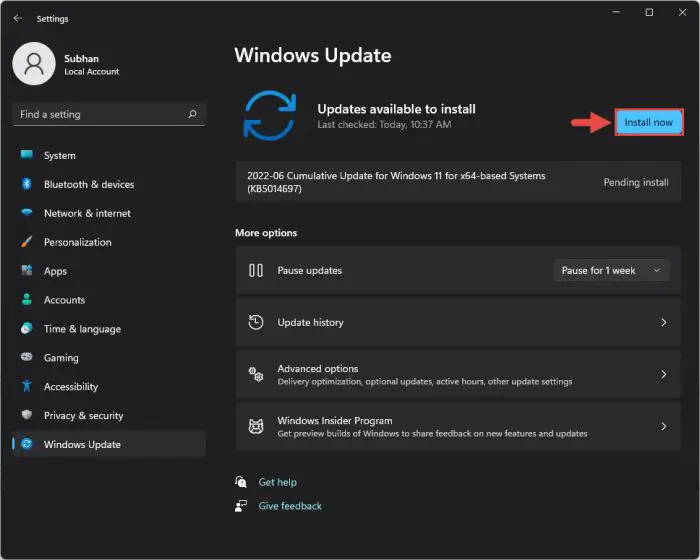Open Bluetooth & devices settings icon

point(26,184)
